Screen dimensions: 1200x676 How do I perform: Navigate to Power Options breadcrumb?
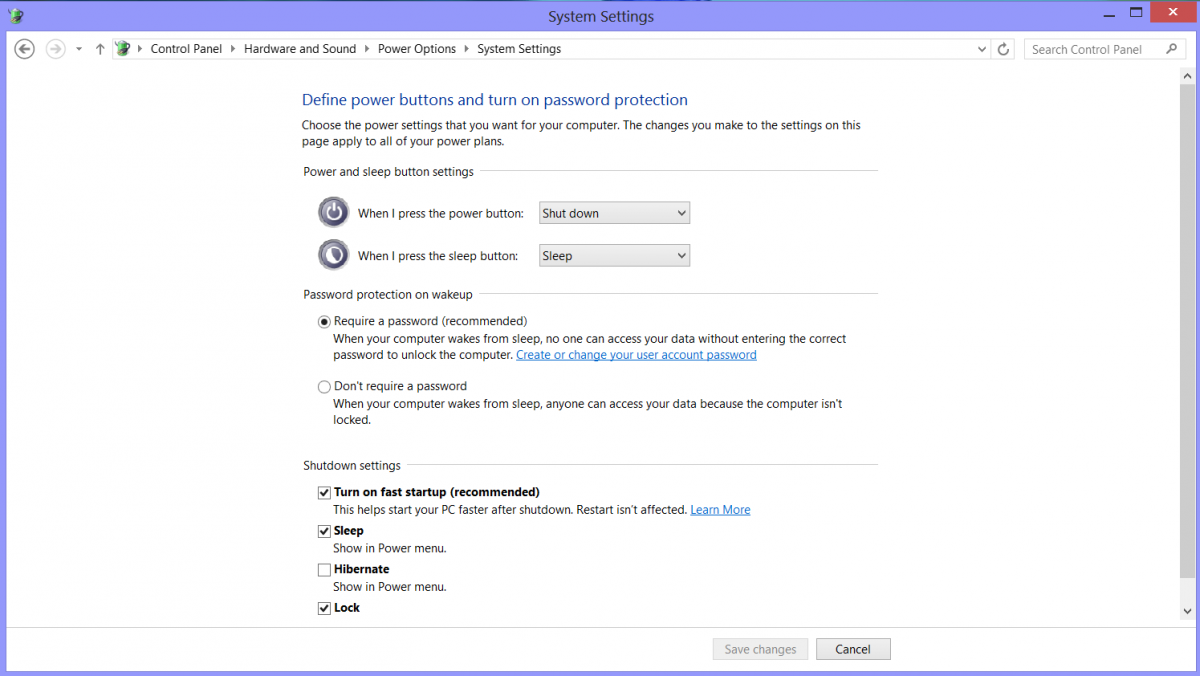click(x=417, y=49)
